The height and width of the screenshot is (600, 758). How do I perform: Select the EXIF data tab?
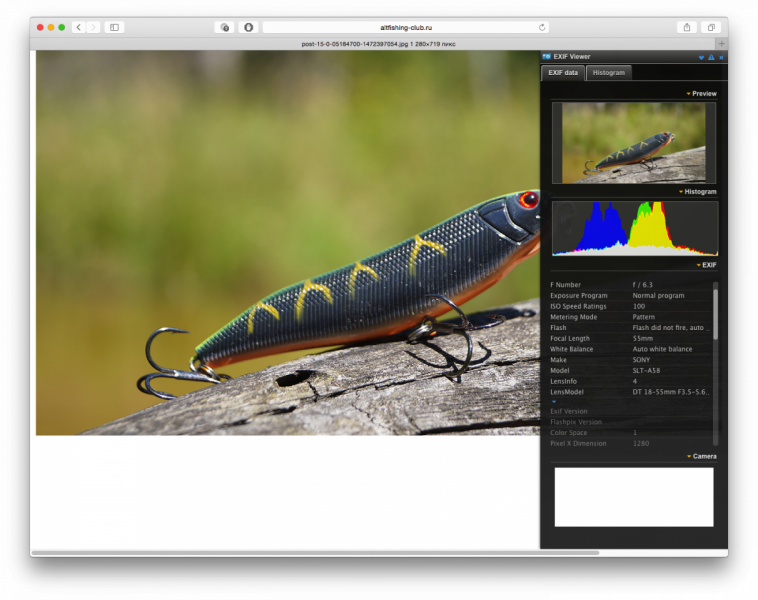pos(564,73)
